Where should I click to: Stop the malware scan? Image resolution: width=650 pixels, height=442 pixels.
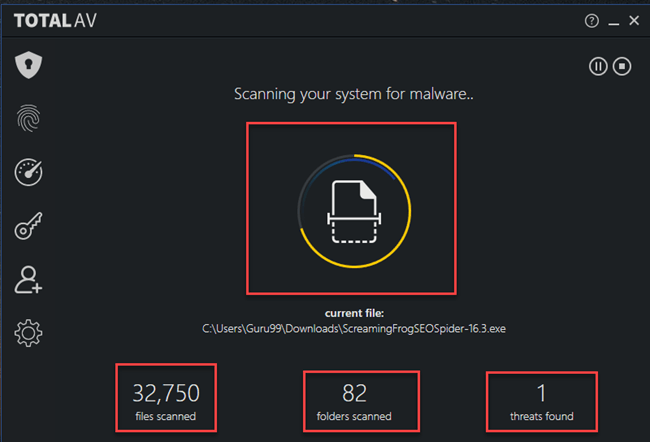pos(622,66)
